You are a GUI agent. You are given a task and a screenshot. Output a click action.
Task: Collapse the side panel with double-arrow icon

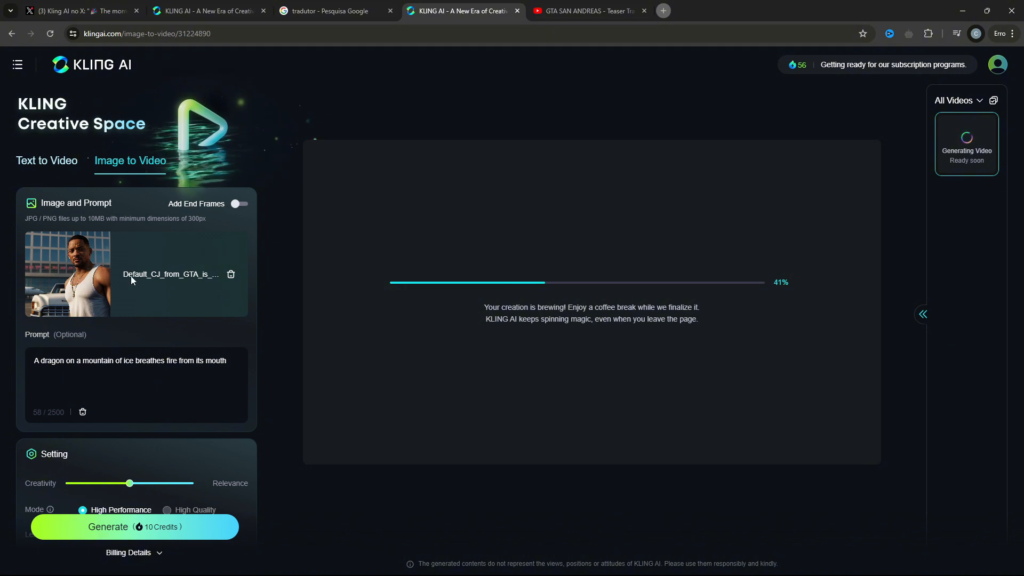pyautogui.click(x=922, y=314)
